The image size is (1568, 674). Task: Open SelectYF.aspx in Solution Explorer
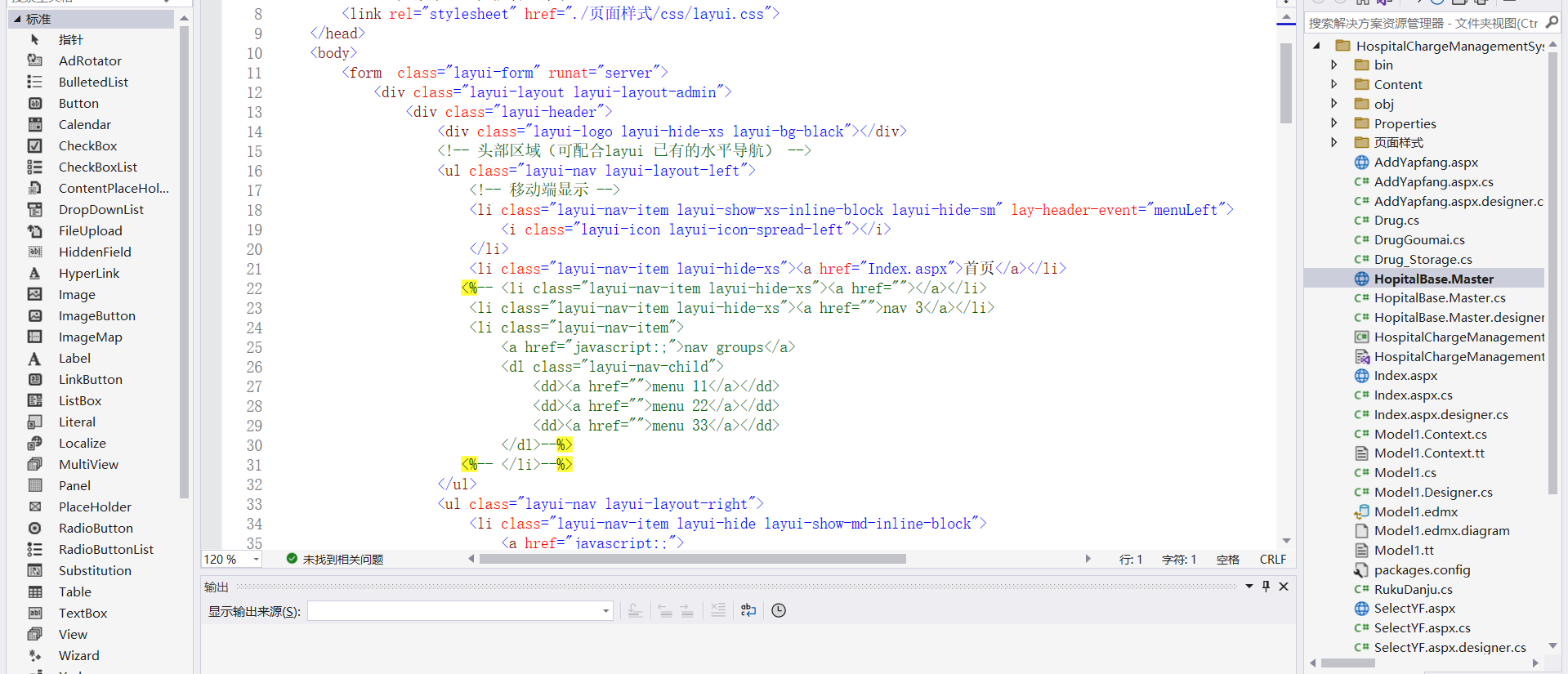coord(1414,609)
